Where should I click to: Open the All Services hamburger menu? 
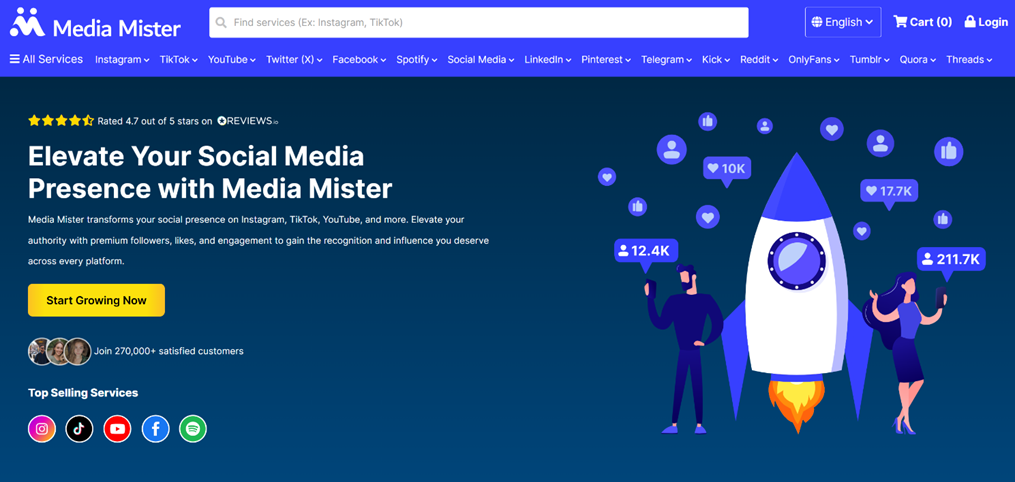point(46,59)
